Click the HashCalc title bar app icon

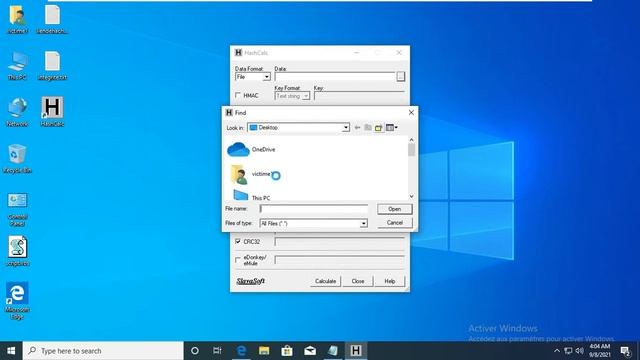click(x=238, y=53)
